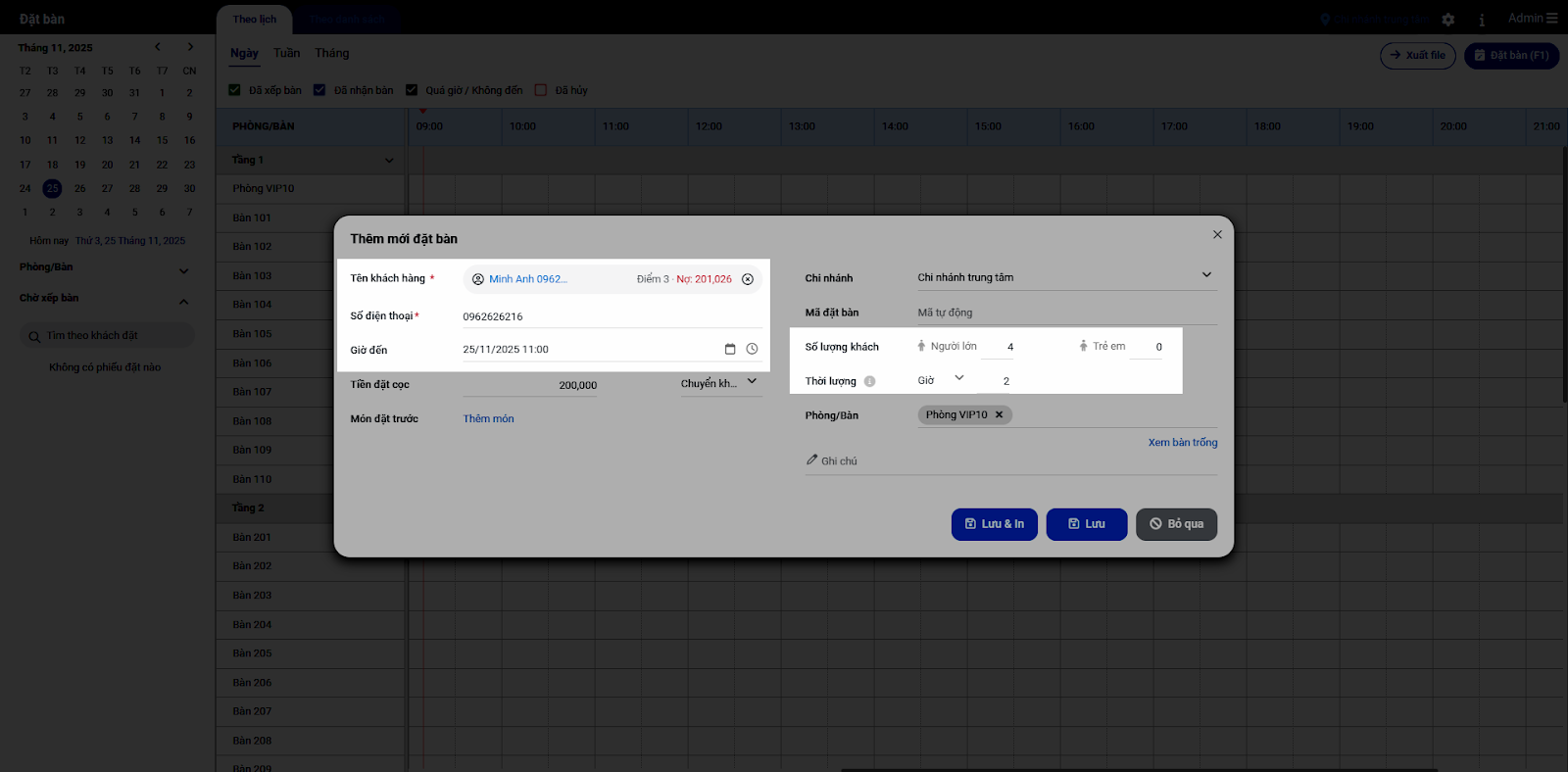The image size is (1568, 772).
Task: Close the Thêm mới đặt bàn dialog
Action: [x=1217, y=235]
